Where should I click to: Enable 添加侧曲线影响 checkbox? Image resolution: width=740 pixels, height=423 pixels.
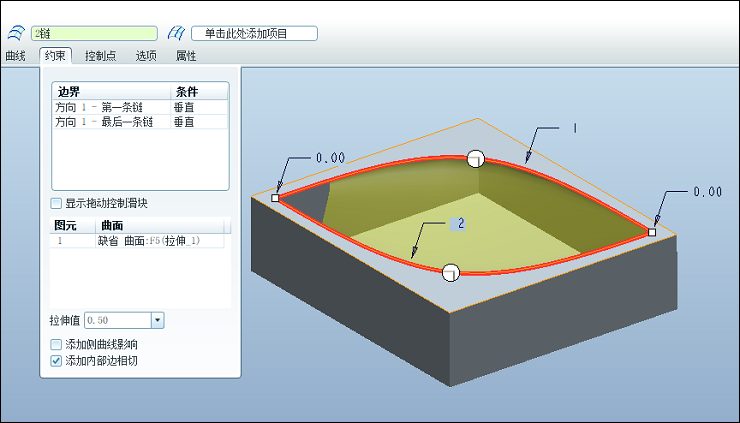pos(56,344)
